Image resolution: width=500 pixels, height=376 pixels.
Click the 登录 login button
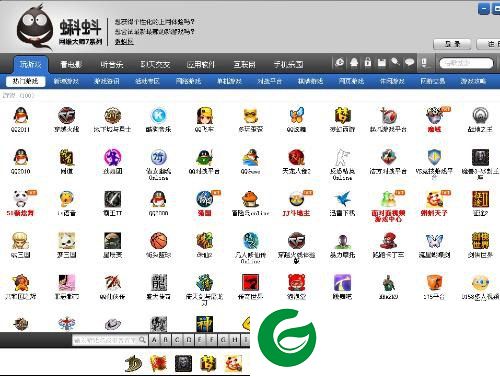(x=452, y=44)
